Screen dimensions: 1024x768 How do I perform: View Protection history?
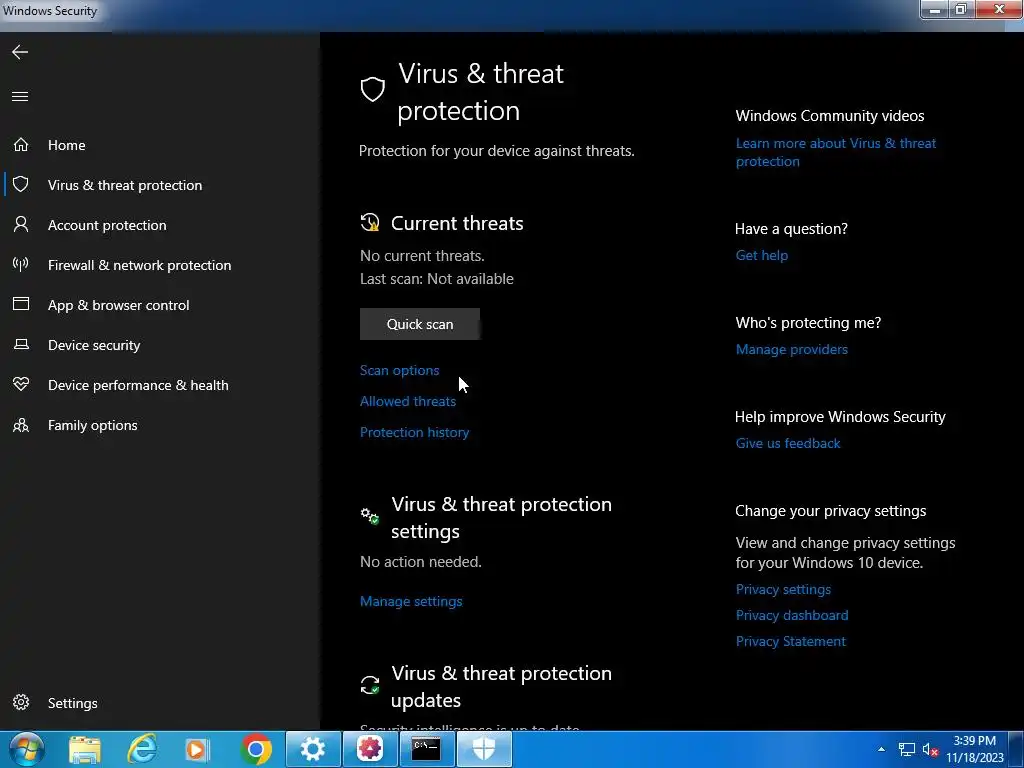point(415,432)
